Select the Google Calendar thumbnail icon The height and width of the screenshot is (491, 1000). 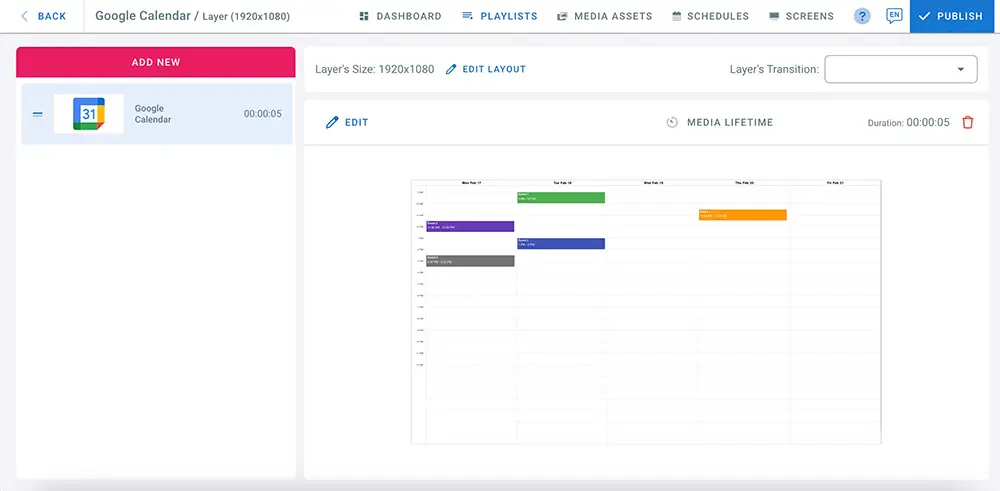pos(89,114)
